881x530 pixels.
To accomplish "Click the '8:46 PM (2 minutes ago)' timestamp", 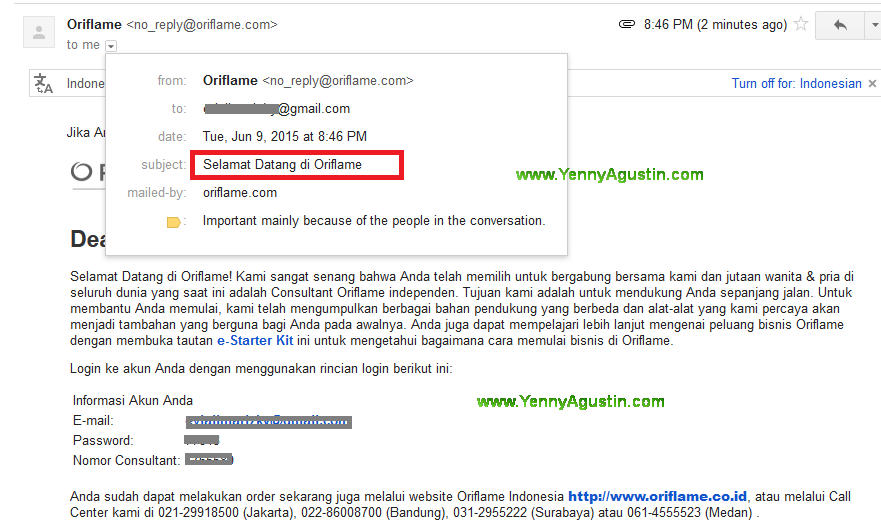I will point(715,25).
